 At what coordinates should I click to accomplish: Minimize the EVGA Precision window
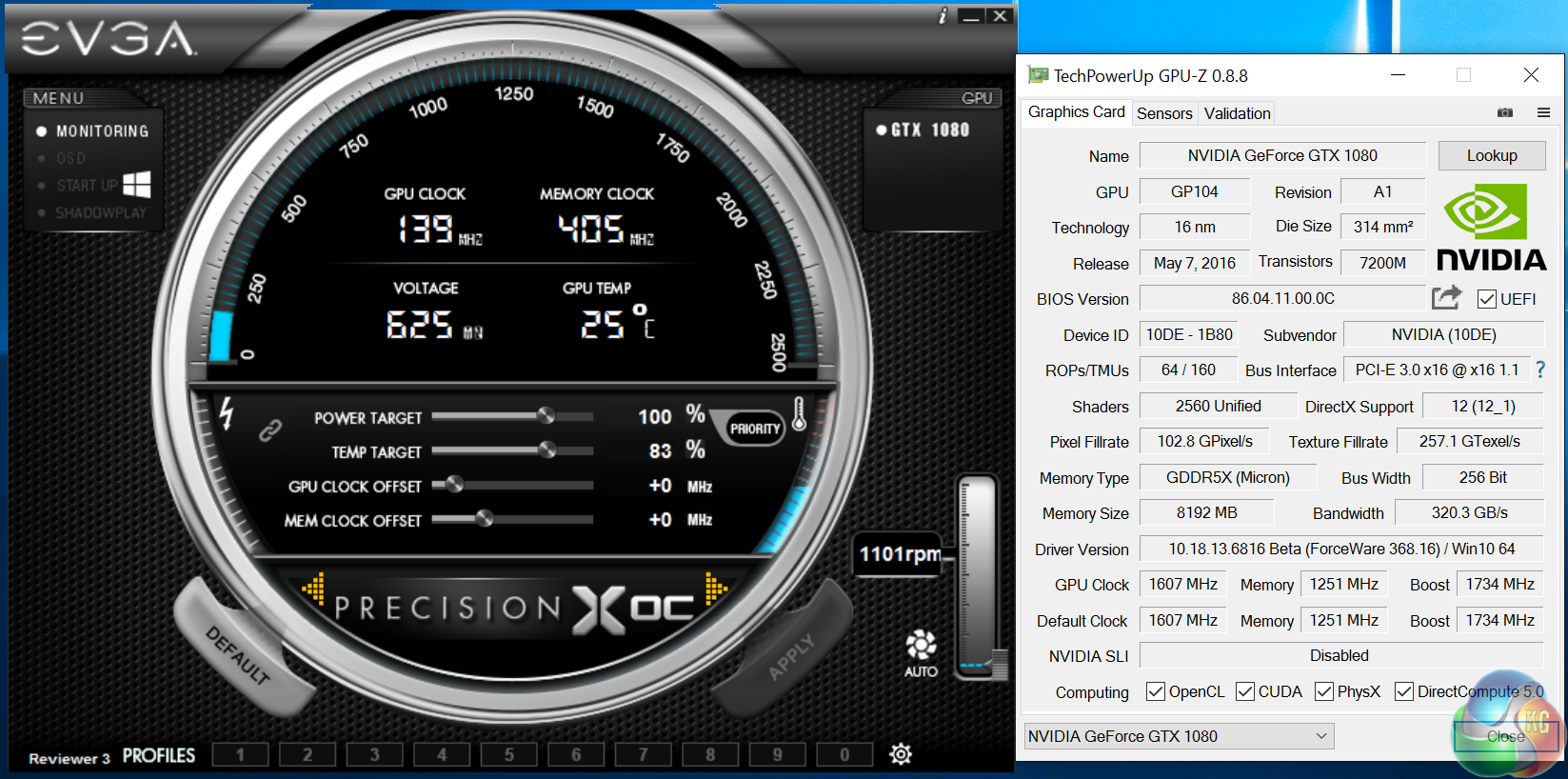[x=971, y=15]
